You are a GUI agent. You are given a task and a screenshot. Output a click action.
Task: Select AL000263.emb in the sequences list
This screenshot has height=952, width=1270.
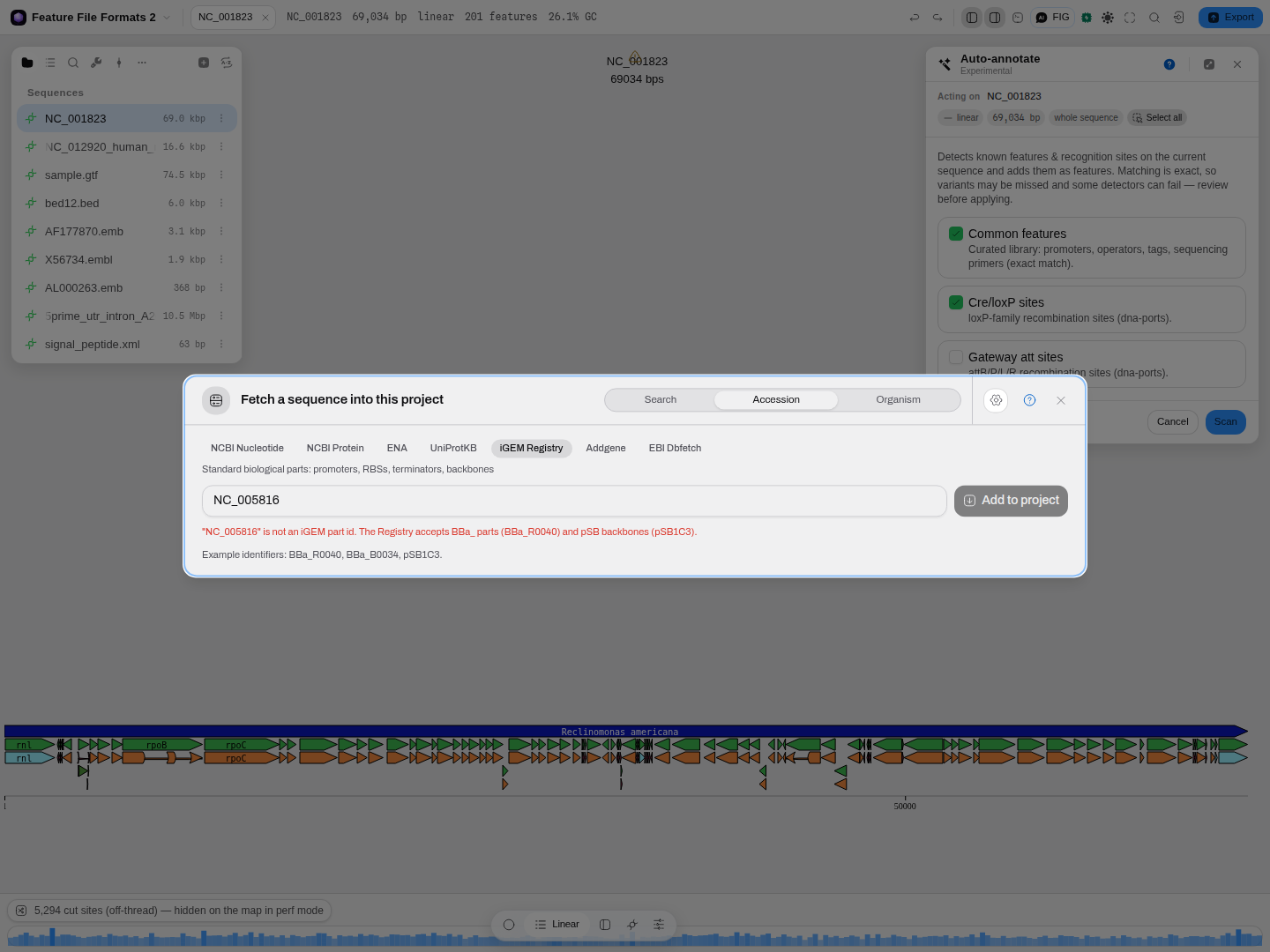(127, 287)
